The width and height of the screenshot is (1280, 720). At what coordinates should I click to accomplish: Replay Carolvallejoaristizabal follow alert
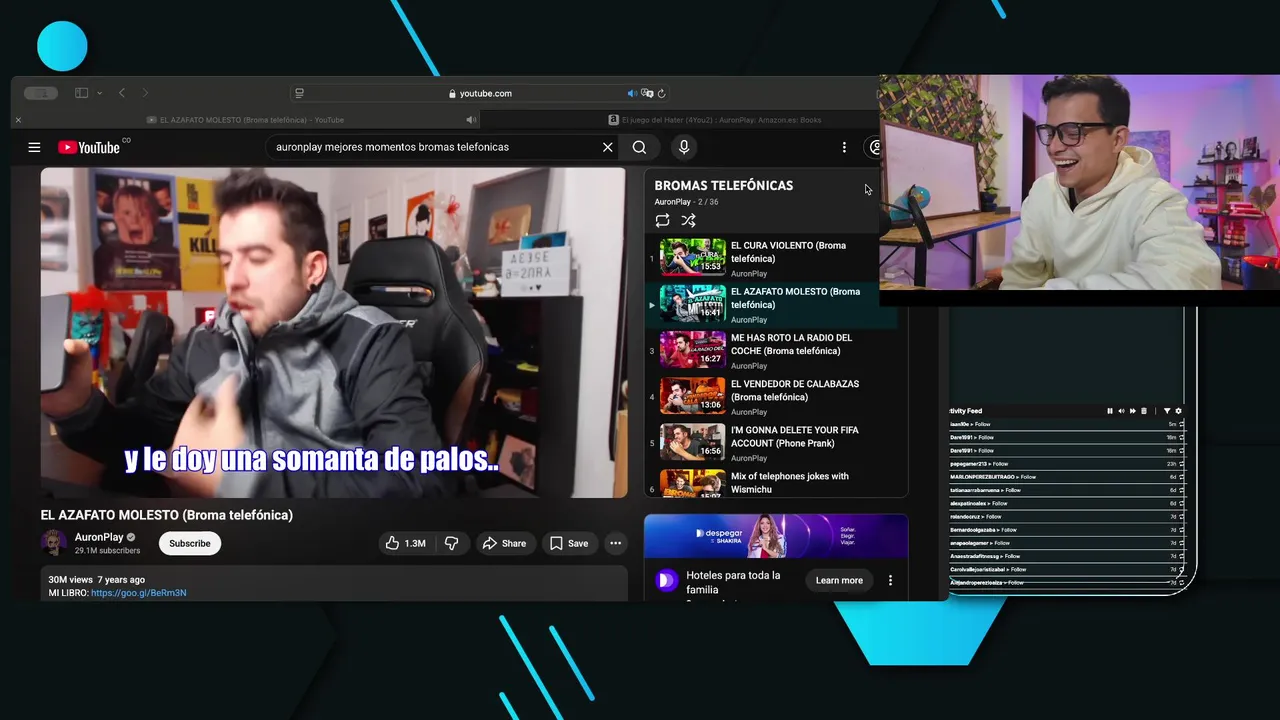[x=1181, y=569]
